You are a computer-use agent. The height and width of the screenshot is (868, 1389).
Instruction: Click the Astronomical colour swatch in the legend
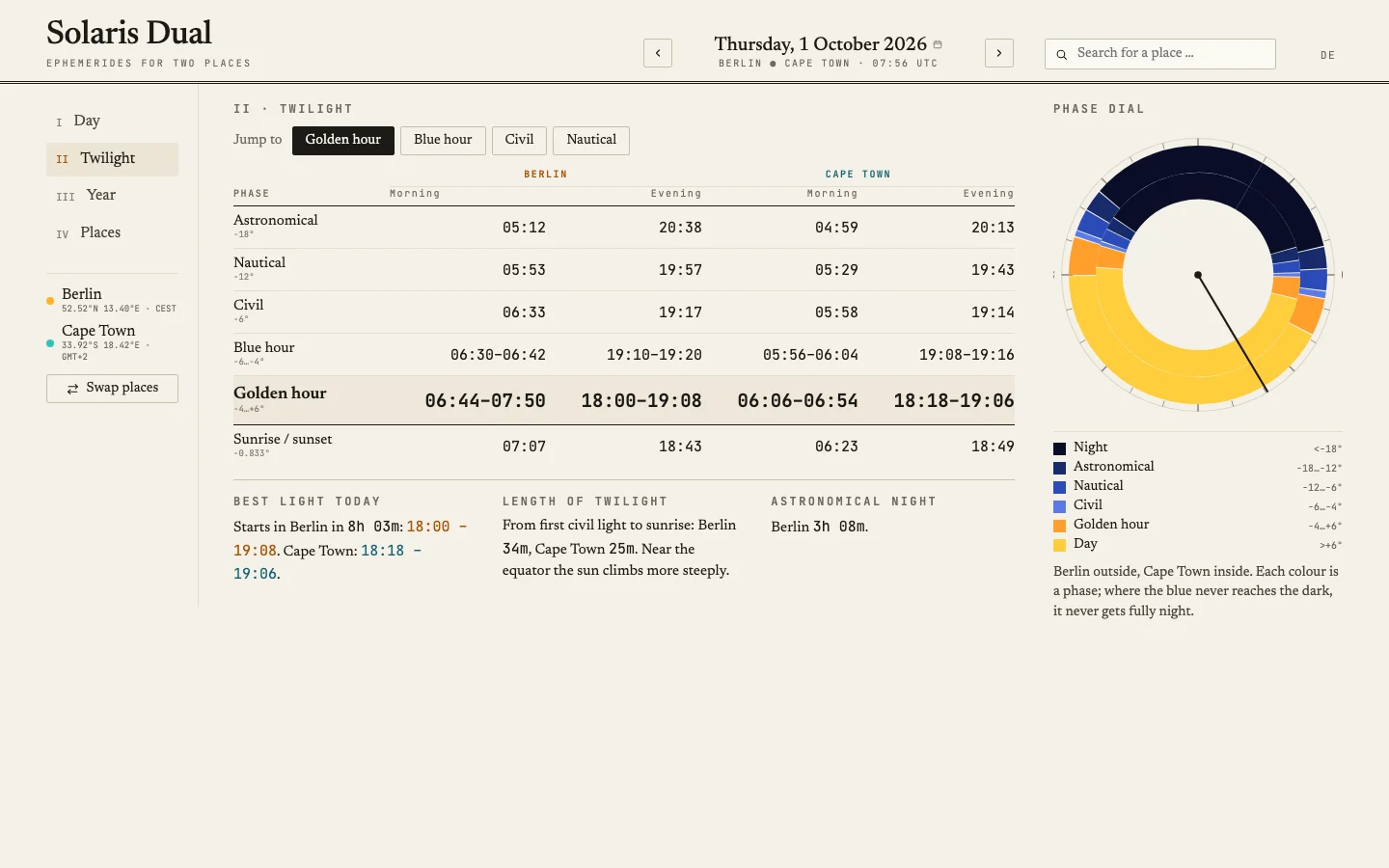point(1059,468)
